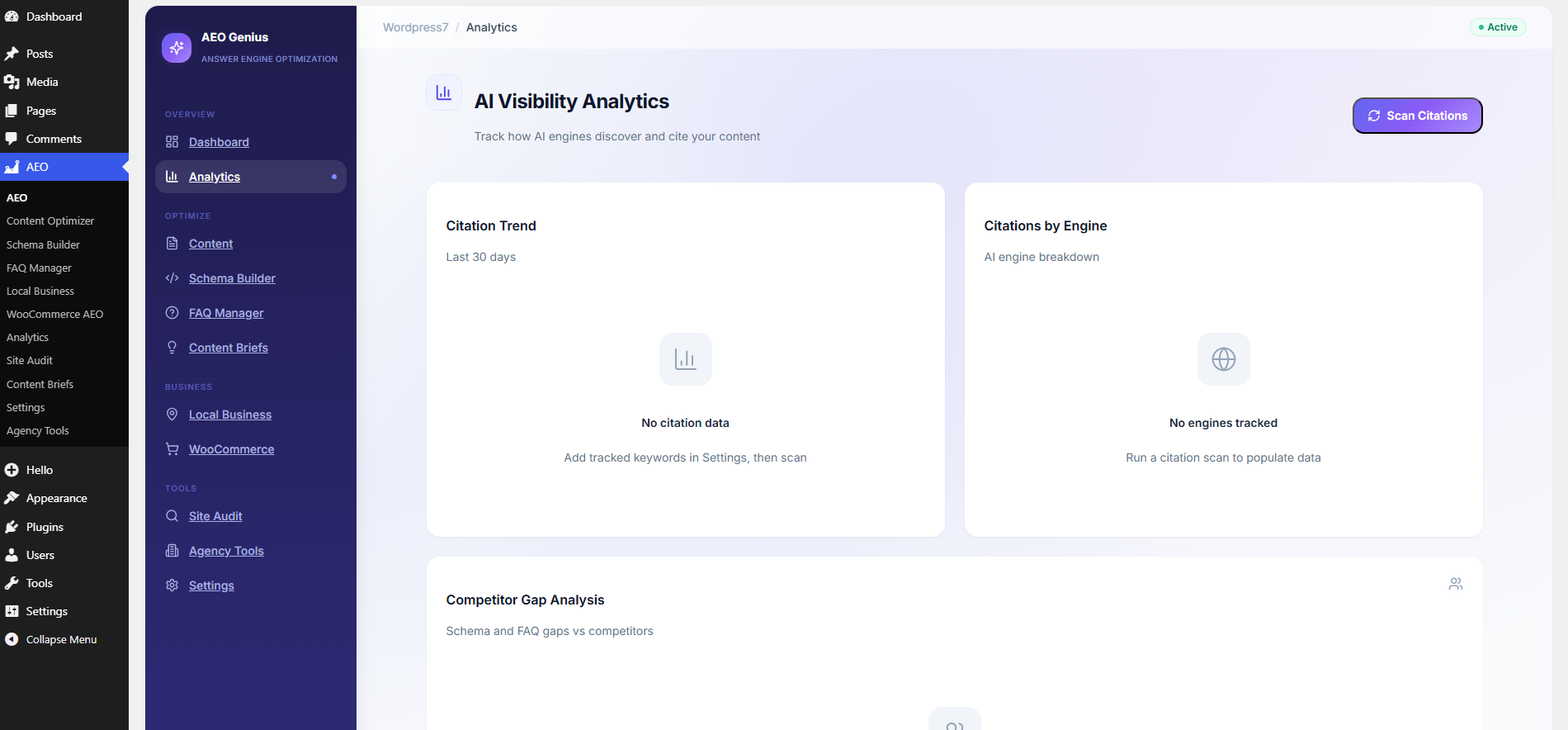Click the Pages icon in WordPress menu
Screen dimensions: 1568x730
[12, 111]
